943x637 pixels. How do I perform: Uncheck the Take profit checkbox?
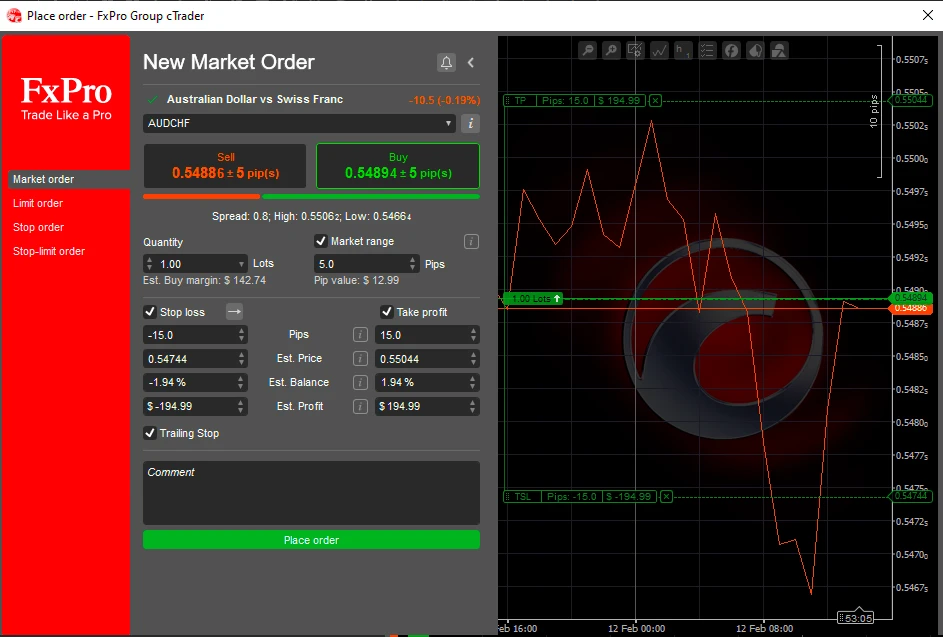click(387, 311)
